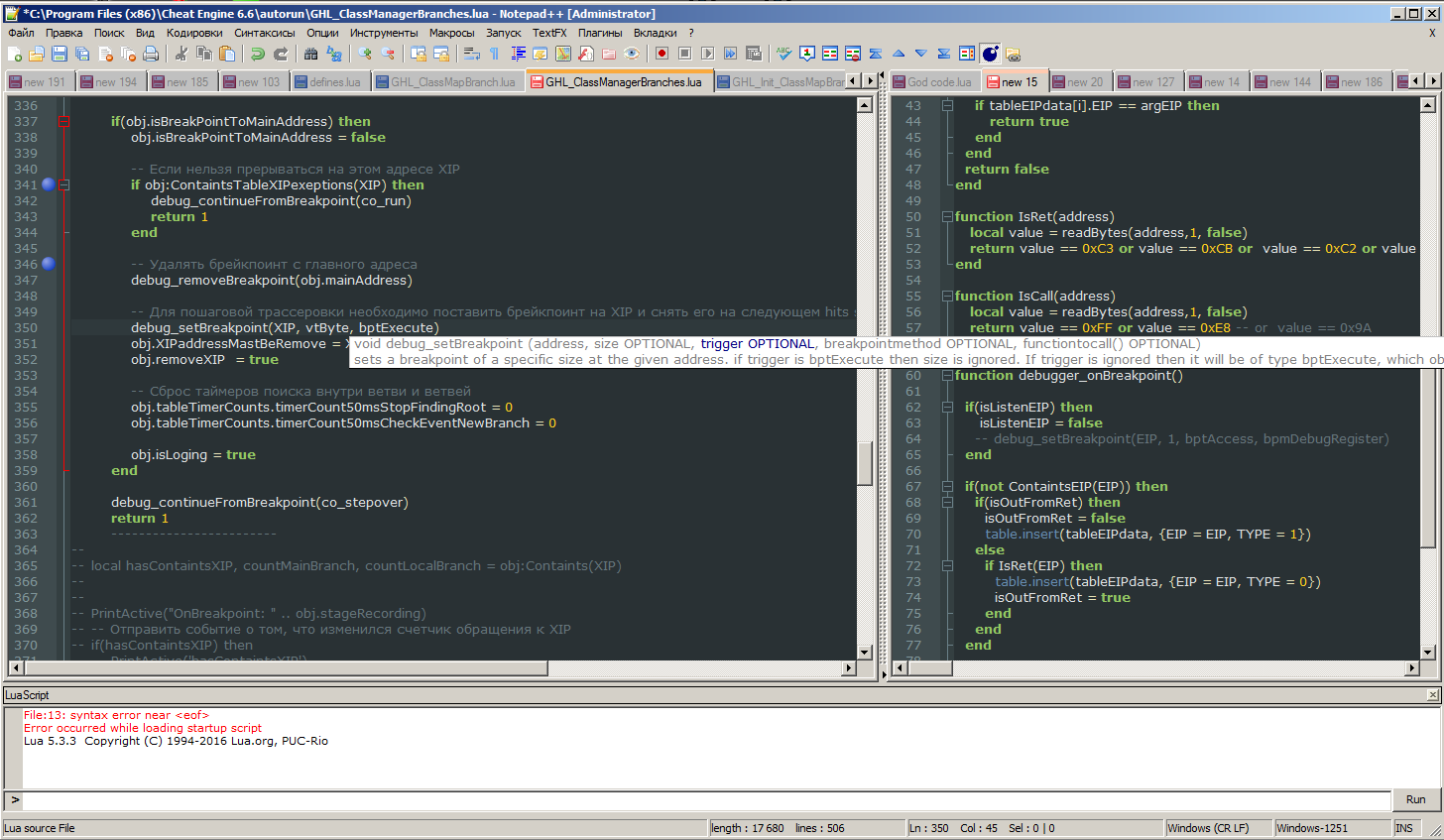The height and width of the screenshot is (840, 1444).
Task: Click the Print toolbar icon
Action: coord(151,54)
